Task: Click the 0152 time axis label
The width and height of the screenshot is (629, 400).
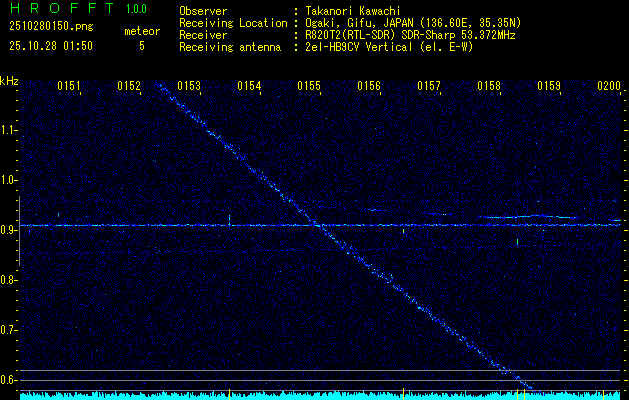Action: (x=129, y=86)
